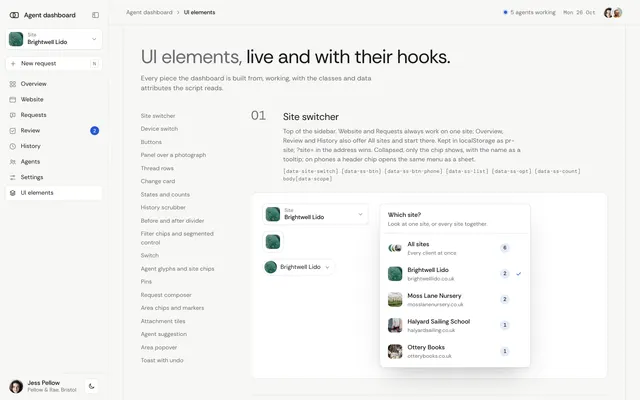
Task: Open Agents in the sidebar
Action: [54, 162]
